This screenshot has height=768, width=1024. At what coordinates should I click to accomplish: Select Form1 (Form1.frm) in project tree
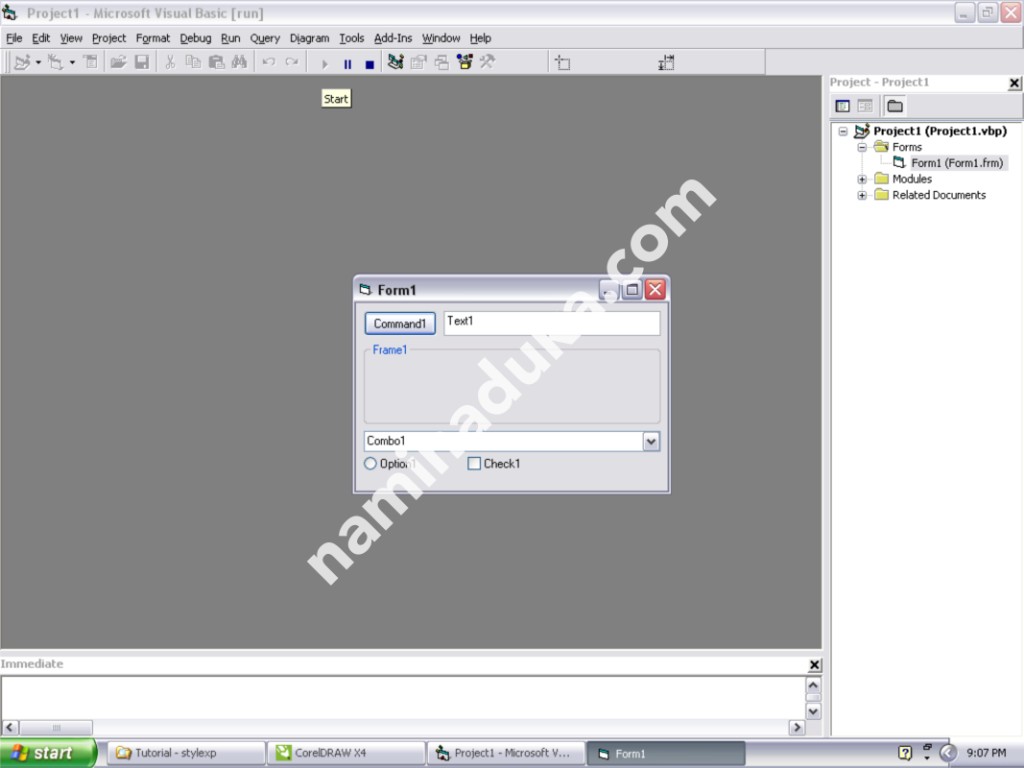[957, 163]
